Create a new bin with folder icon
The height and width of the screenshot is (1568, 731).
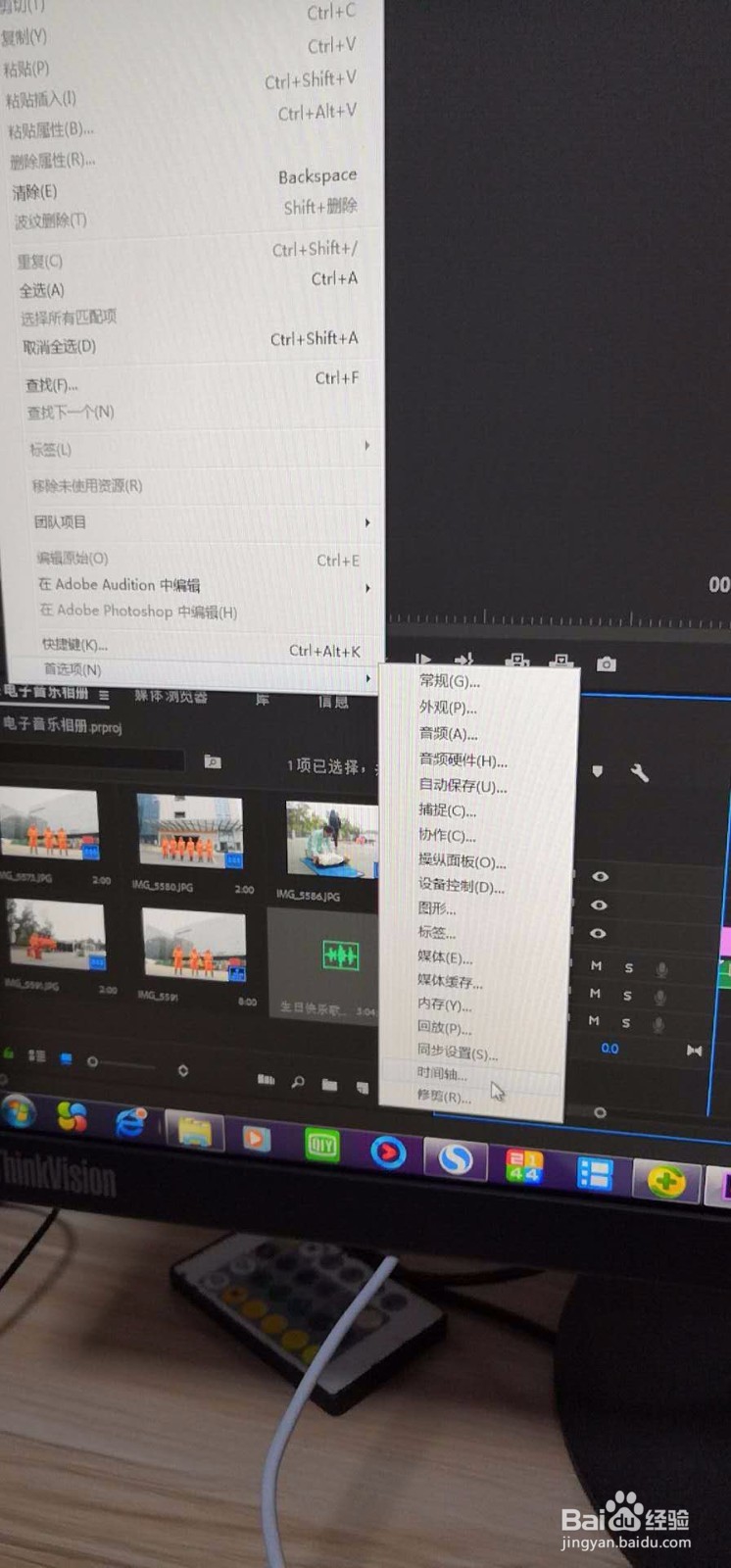click(x=329, y=1085)
